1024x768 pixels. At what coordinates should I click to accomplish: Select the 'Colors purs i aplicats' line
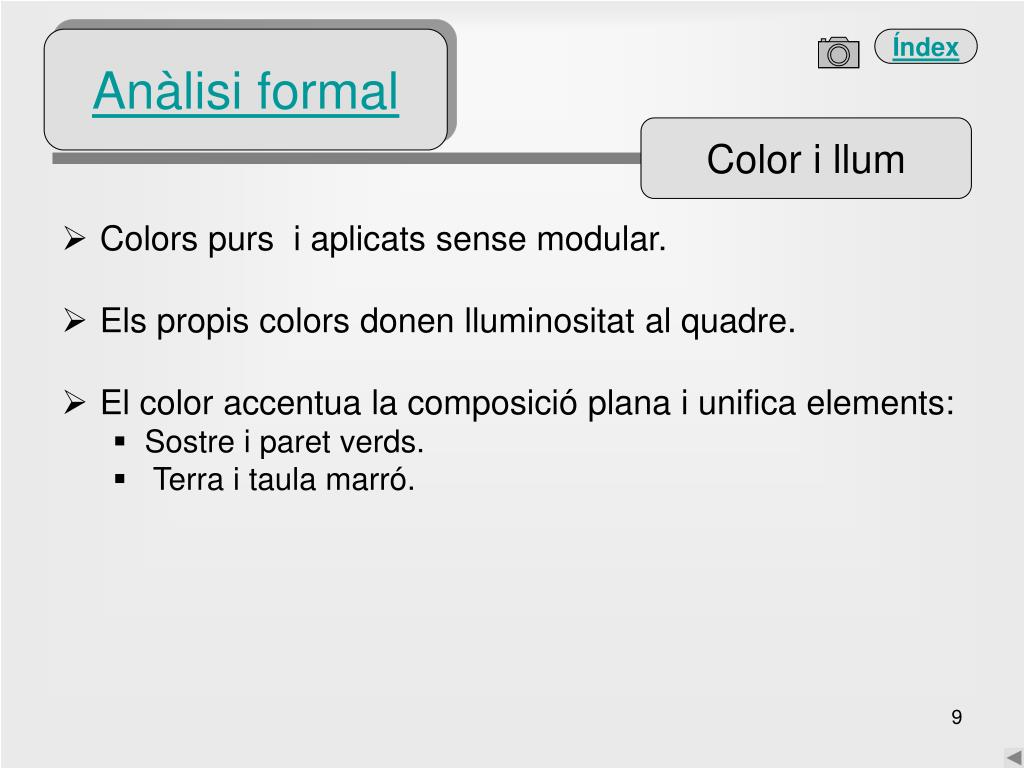pyautogui.click(x=383, y=238)
